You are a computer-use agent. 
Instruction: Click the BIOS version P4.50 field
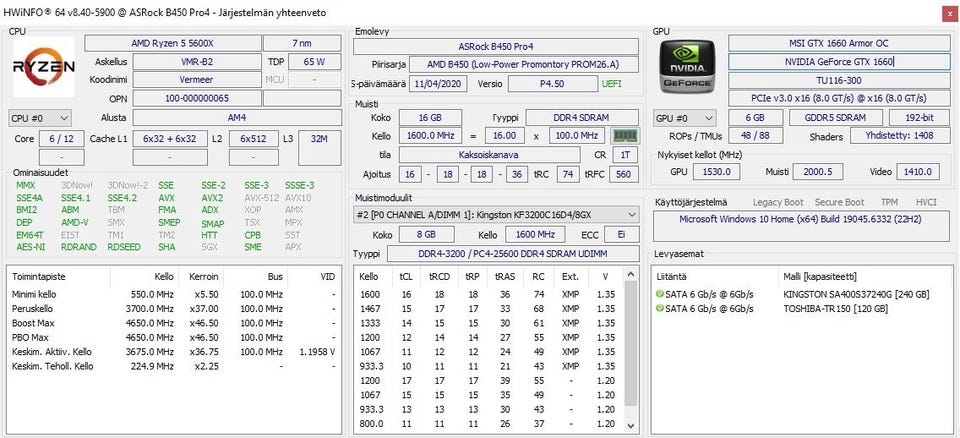[x=552, y=83]
